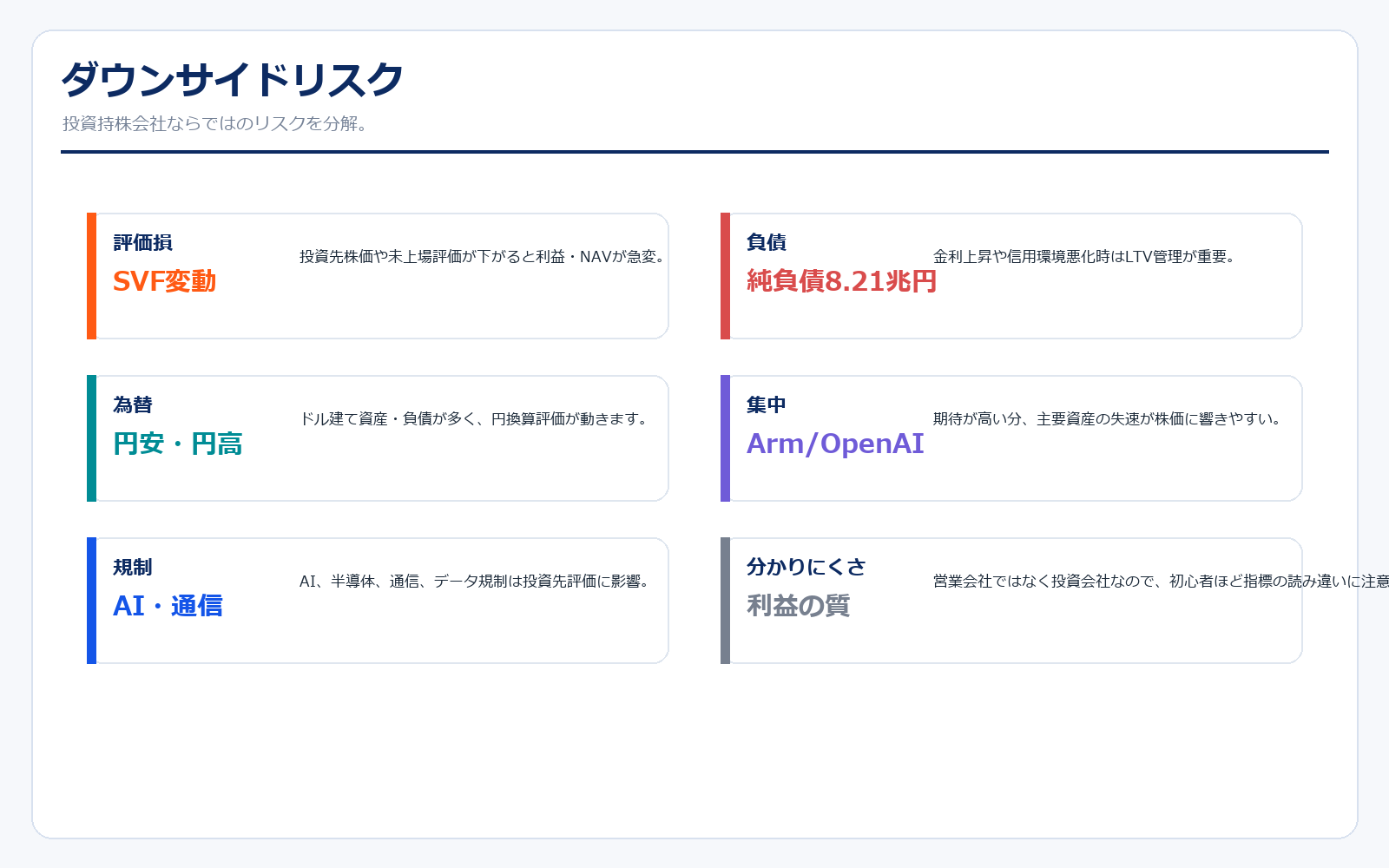Click the blue AI・通信 heading

168,606
